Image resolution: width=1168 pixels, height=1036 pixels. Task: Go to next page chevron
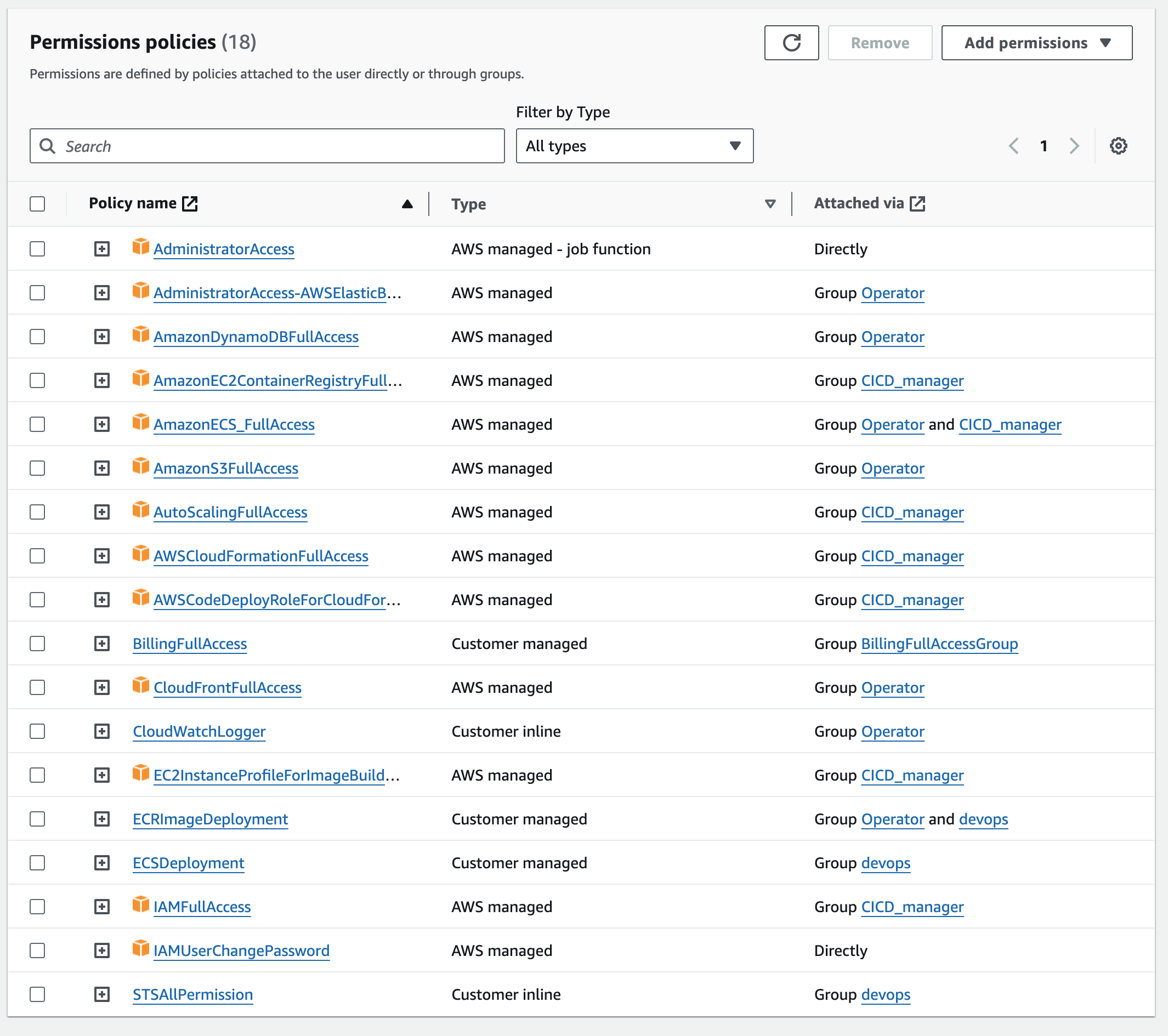click(1074, 146)
